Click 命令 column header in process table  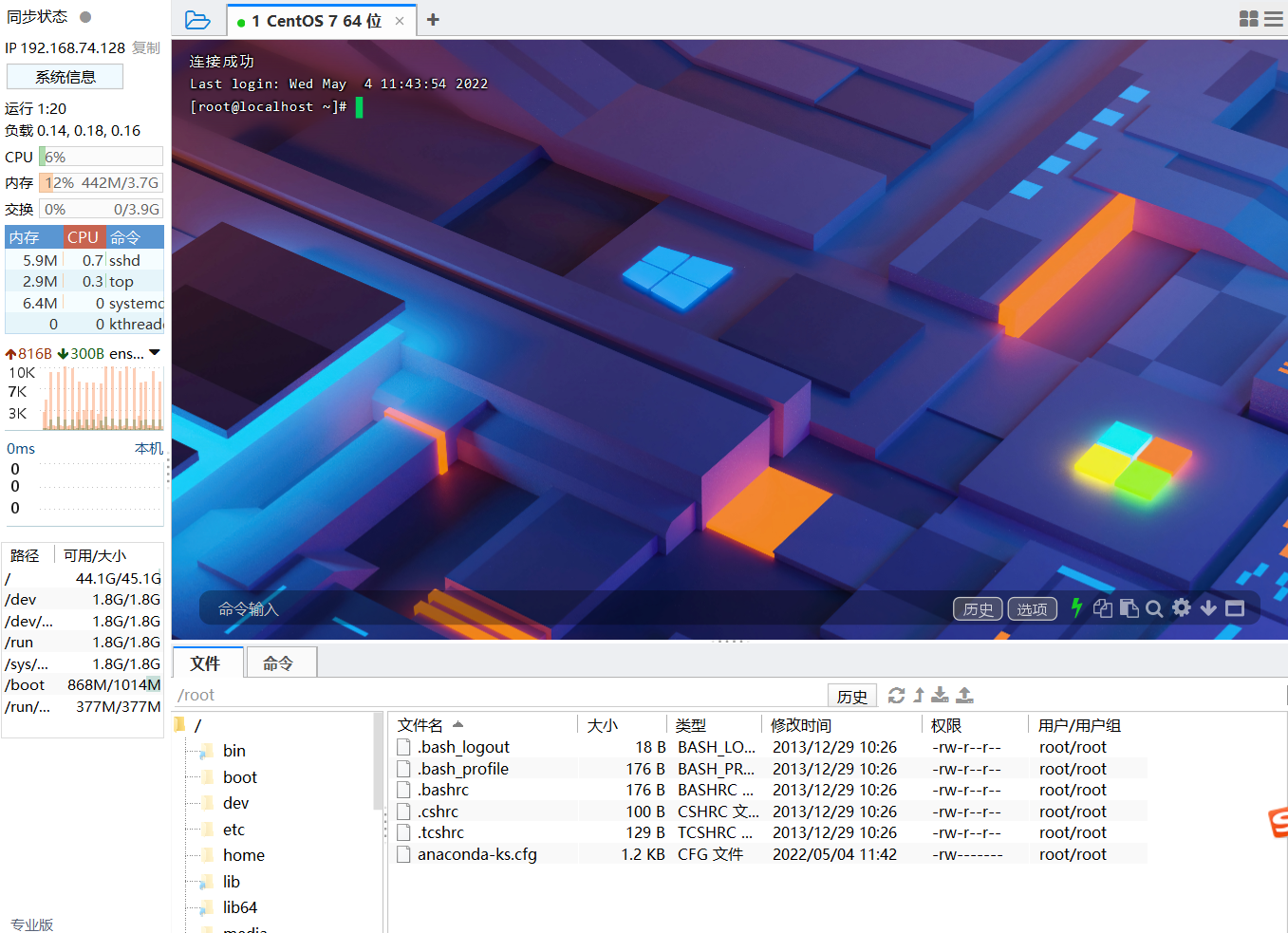pyautogui.click(x=135, y=237)
